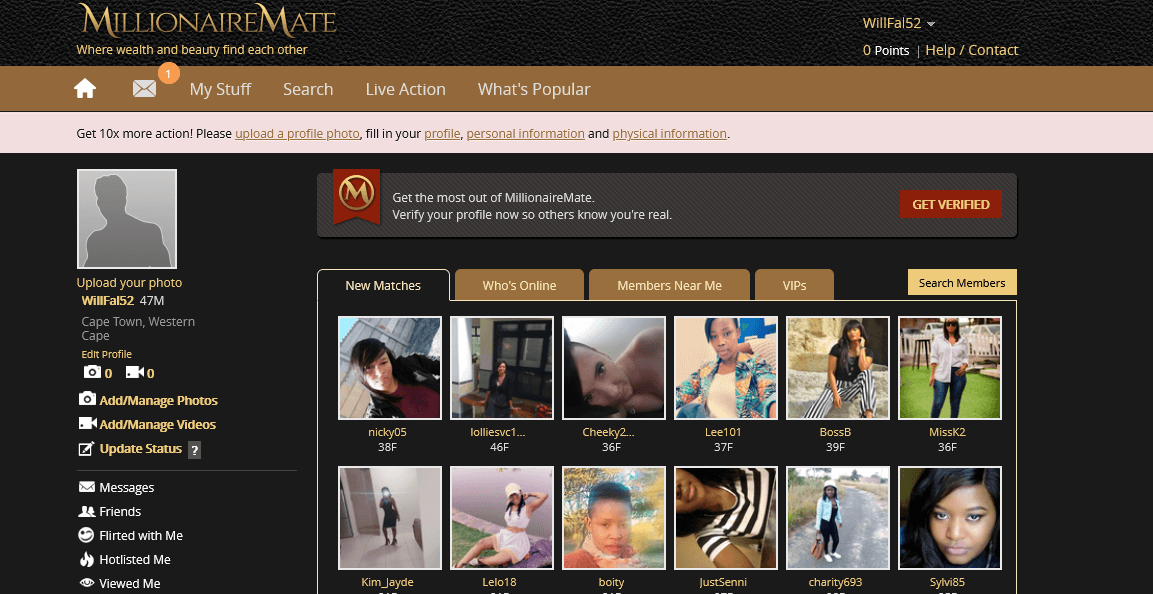Open lolliesvc1's profile photo
The height and width of the screenshot is (594, 1153).
[501, 368]
